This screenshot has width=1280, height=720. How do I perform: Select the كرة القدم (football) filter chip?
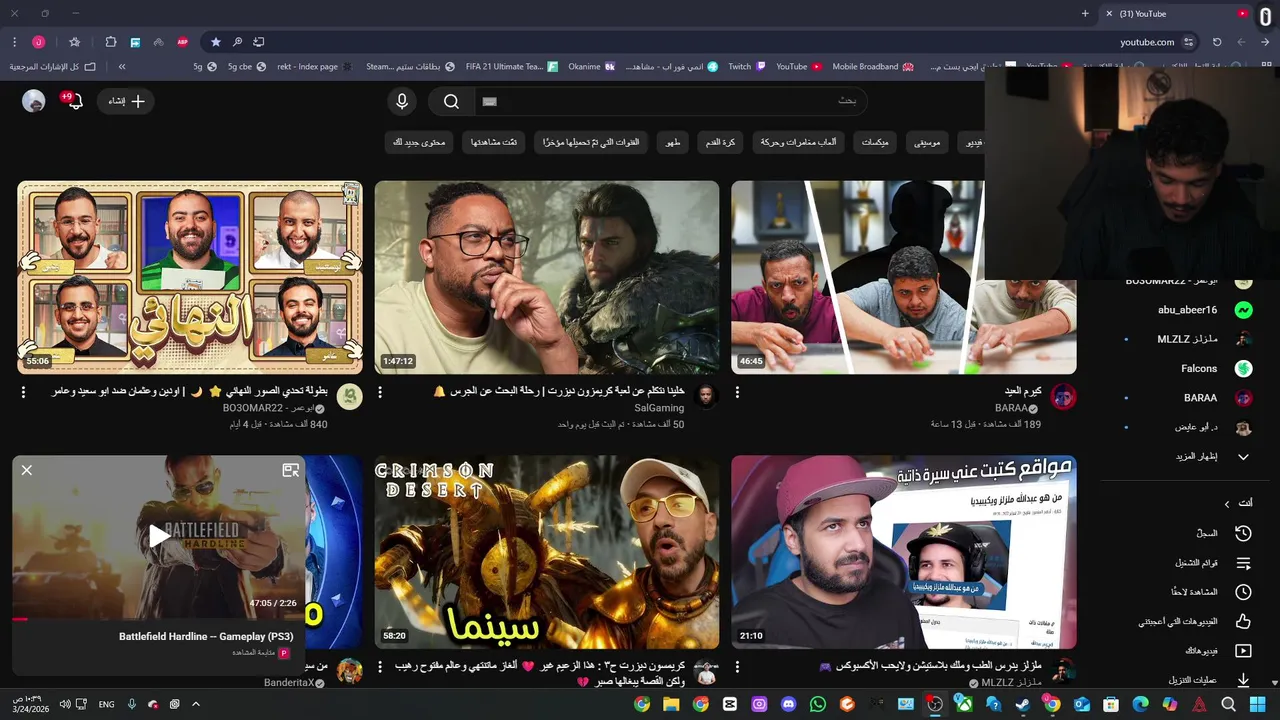click(720, 143)
